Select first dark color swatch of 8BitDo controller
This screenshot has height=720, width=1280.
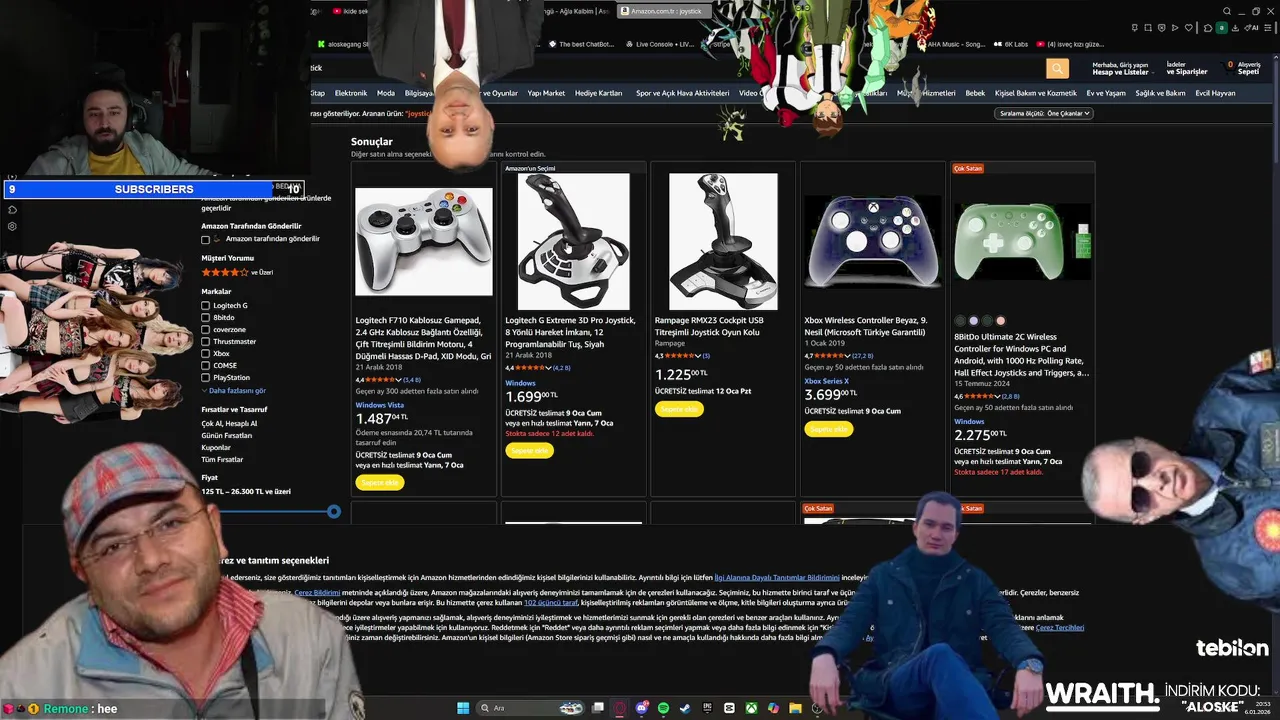click(960, 321)
